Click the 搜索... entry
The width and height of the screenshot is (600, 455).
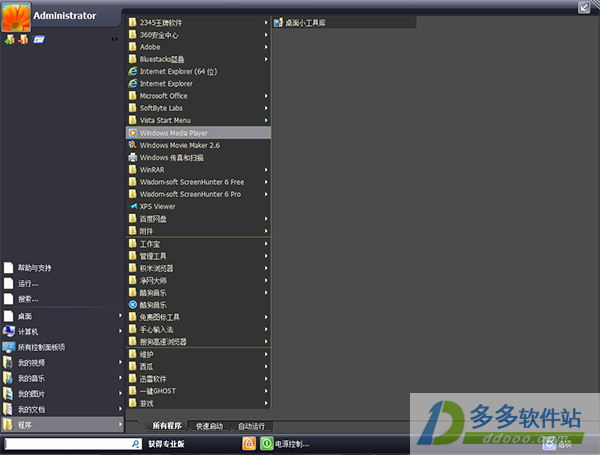(x=62, y=299)
